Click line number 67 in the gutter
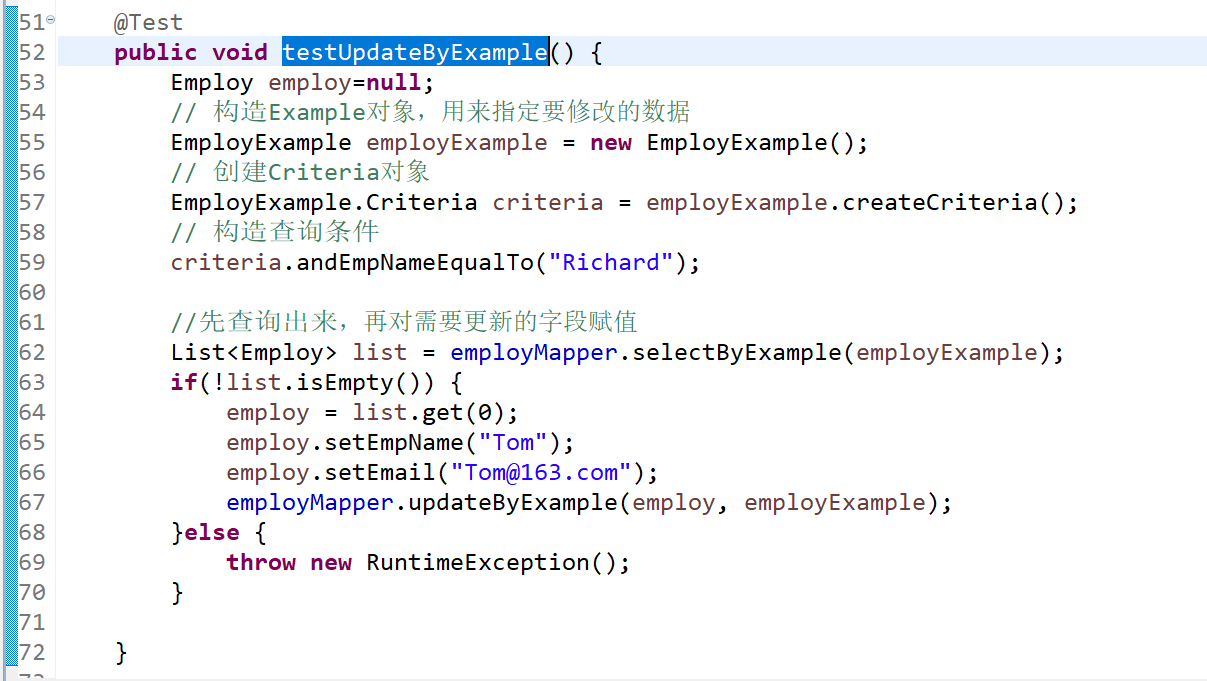The width and height of the screenshot is (1207, 681). [32, 502]
